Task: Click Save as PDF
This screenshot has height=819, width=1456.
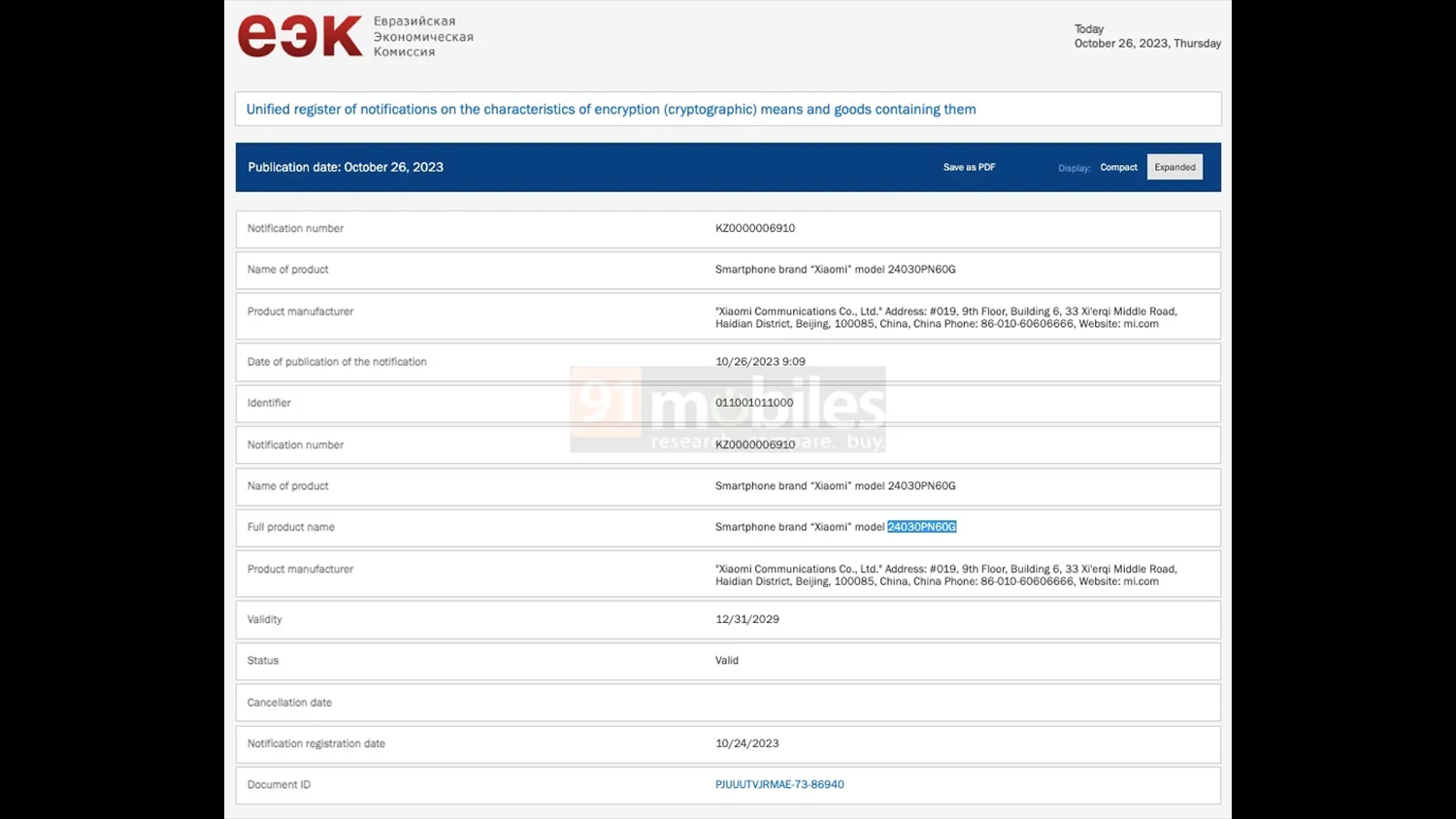Action: pos(969,167)
